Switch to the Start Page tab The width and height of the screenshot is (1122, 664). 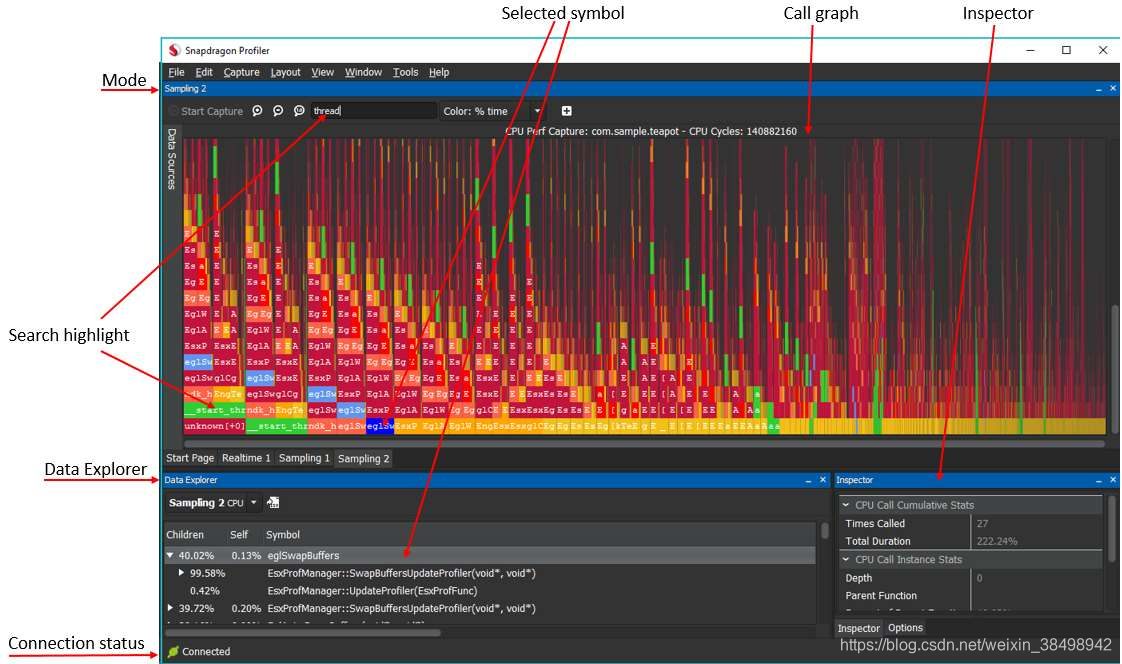190,458
